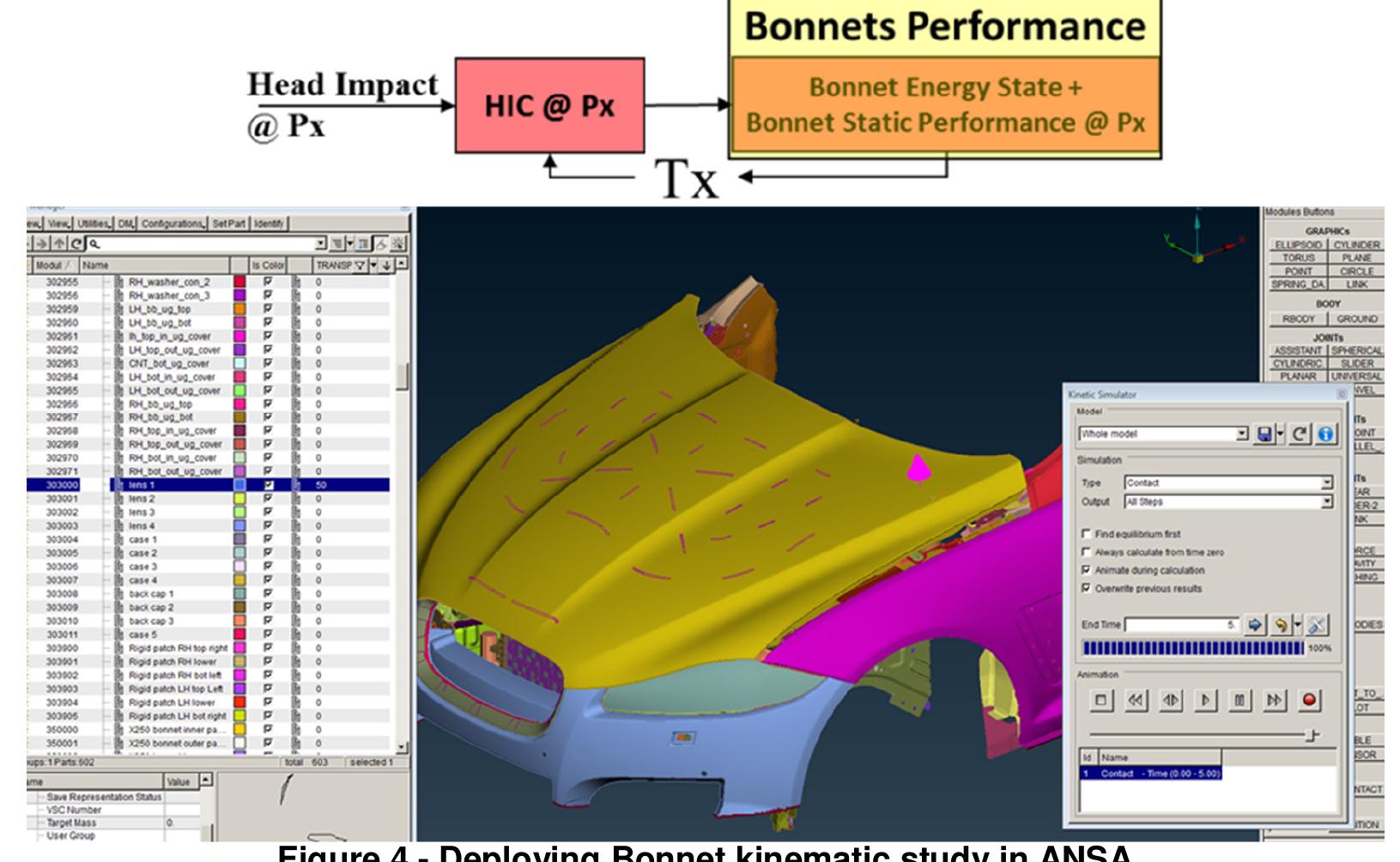Viewport: 1400px width, 862px height.
Task: Enable Always calculate from time zero
Action: (1087, 552)
